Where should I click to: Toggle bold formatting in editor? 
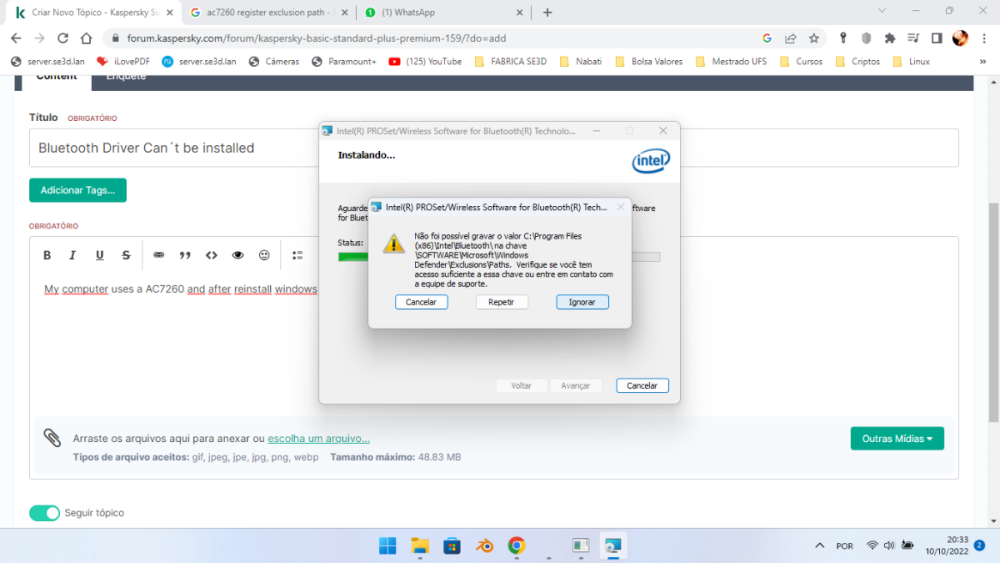pyautogui.click(x=47, y=255)
